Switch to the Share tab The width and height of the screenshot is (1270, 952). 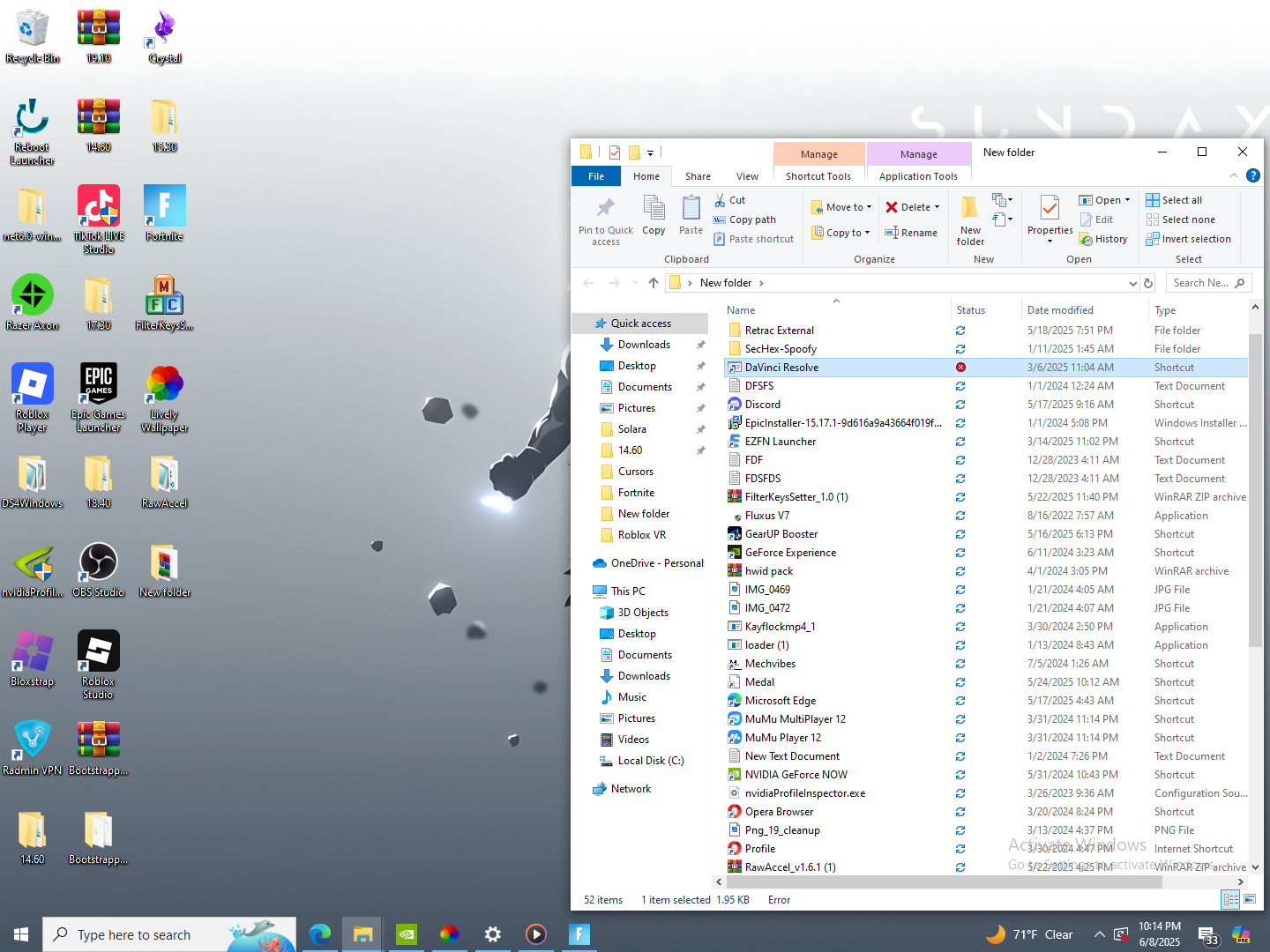point(698,176)
